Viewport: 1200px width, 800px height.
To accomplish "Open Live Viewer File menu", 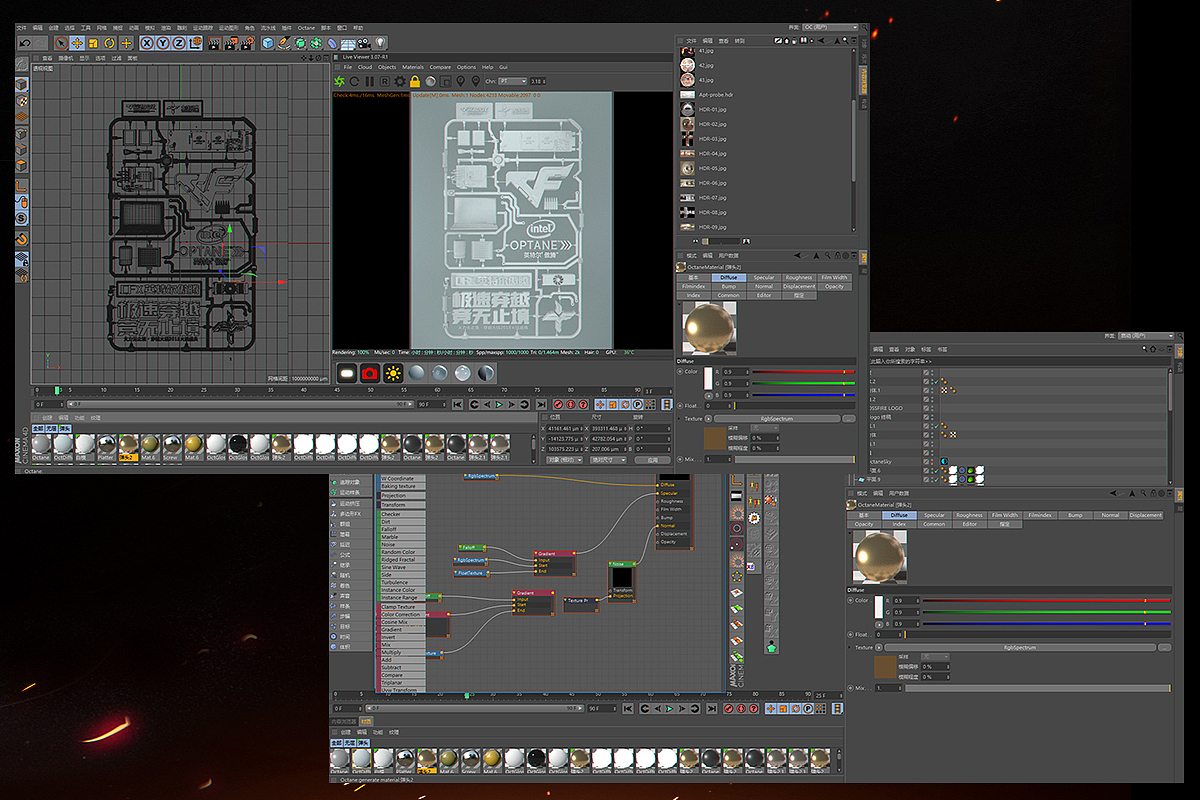I will pos(348,67).
